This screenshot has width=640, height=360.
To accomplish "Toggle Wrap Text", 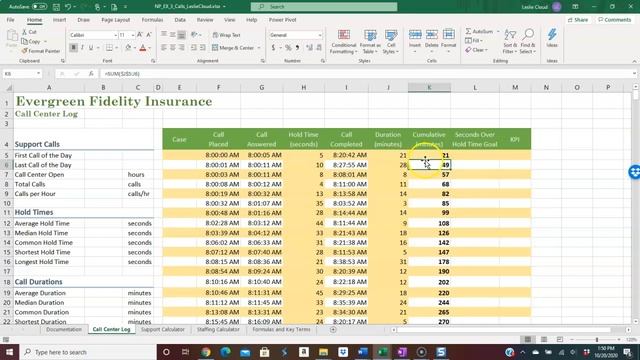I will [x=227, y=35].
